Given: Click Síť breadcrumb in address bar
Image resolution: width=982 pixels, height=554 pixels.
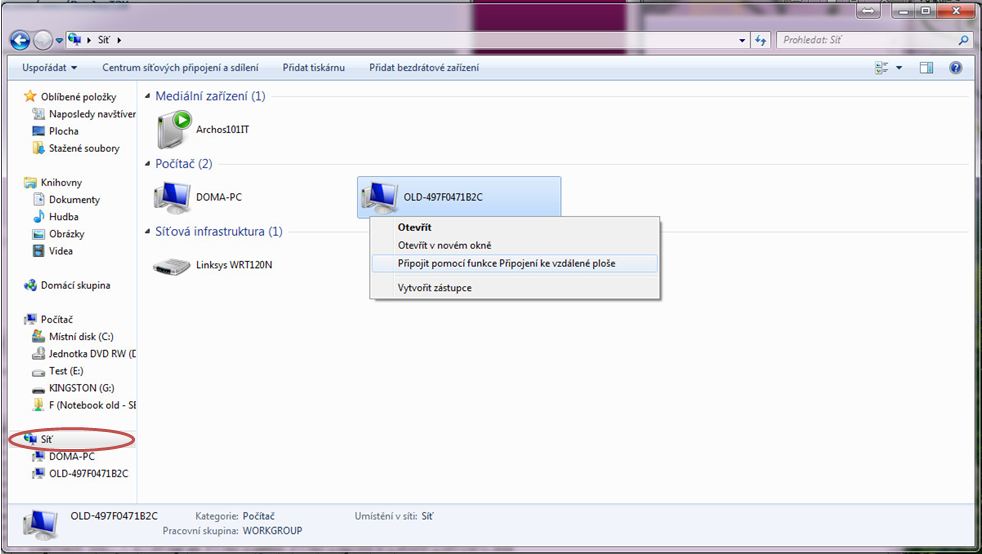Looking at the screenshot, I should click(104, 40).
